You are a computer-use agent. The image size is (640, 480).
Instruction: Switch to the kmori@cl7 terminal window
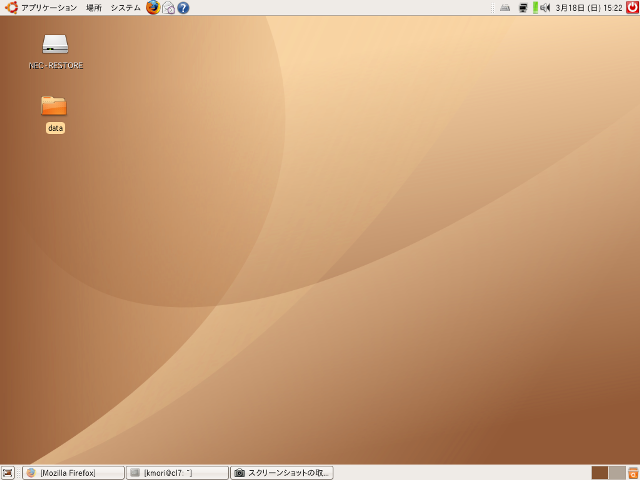click(177, 472)
